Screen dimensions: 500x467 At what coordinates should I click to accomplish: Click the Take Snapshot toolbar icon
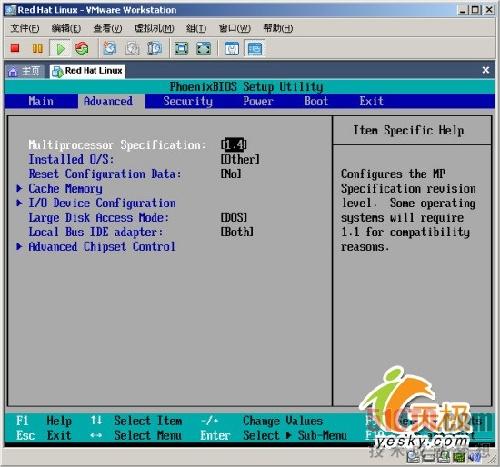click(x=110, y=49)
